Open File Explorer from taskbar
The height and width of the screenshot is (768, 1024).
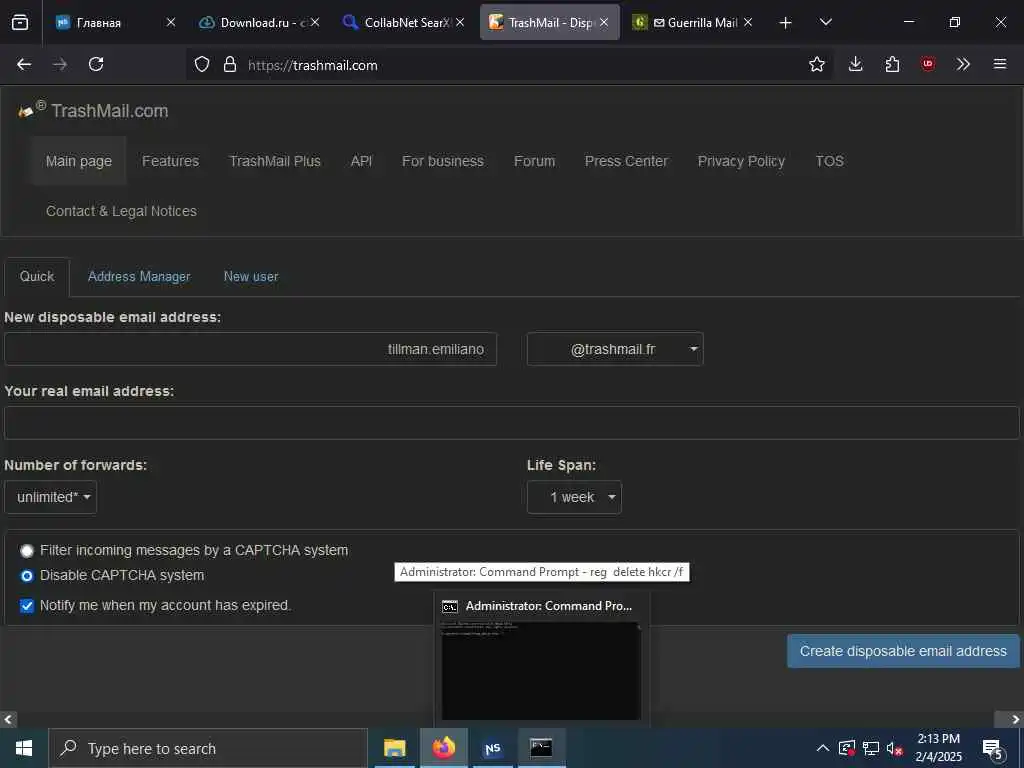point(394,748)
